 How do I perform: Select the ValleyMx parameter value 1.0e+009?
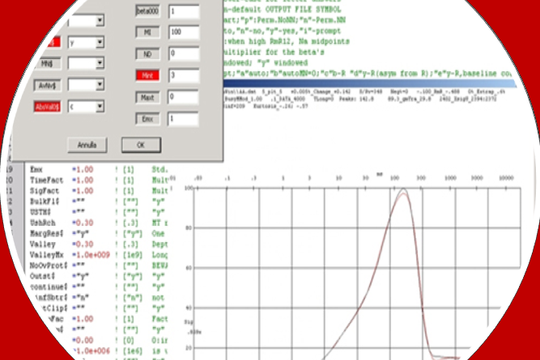pos(92,255)
